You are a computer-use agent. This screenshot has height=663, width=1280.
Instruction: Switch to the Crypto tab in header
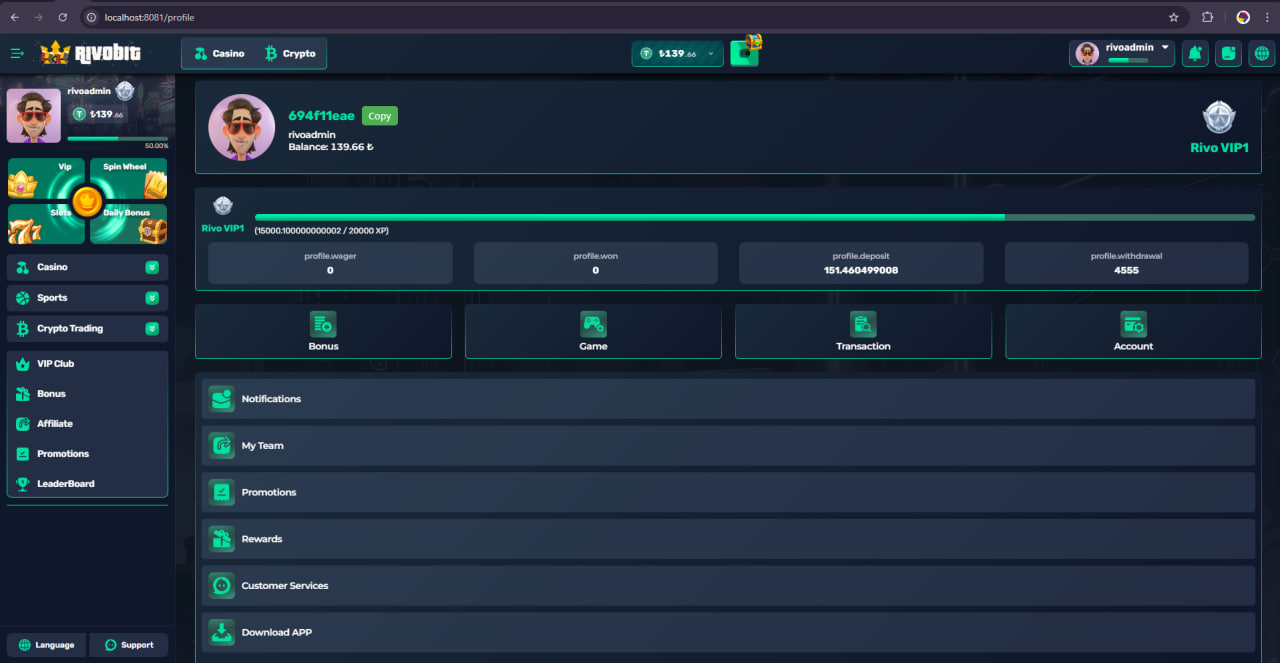[x=290, y=54]
